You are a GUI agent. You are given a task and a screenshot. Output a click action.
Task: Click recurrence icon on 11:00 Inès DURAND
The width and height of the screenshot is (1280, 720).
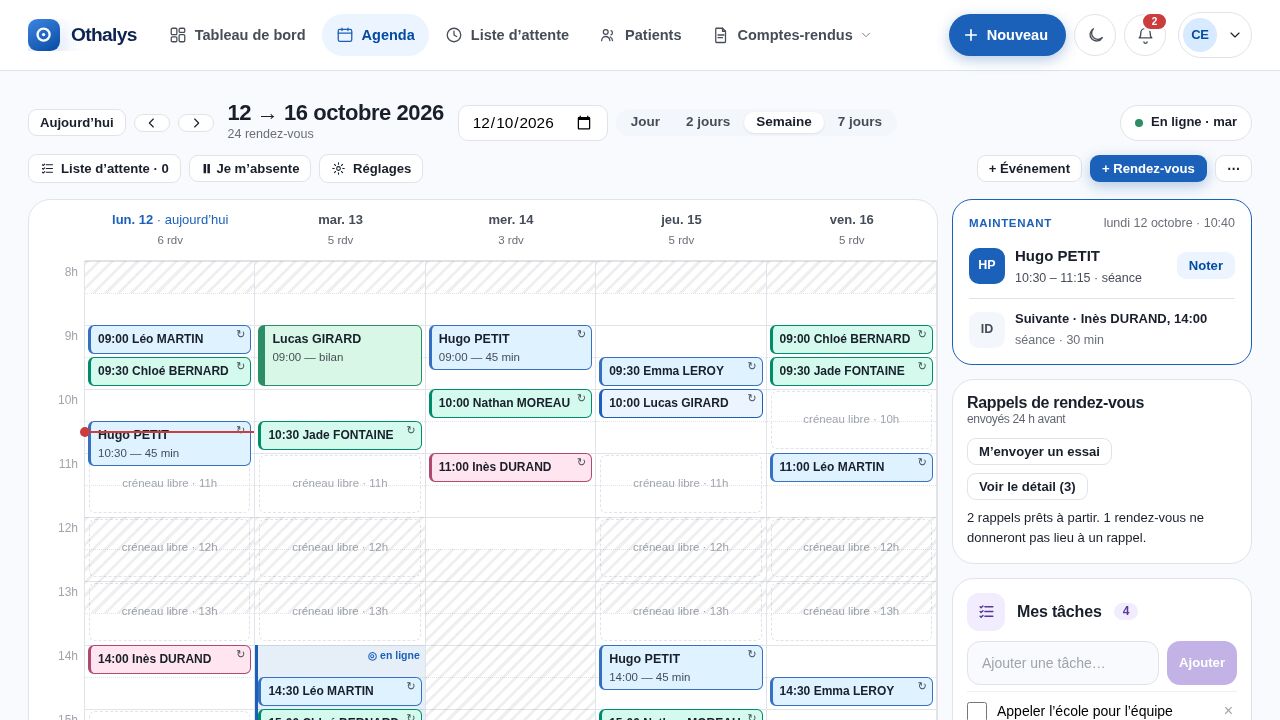[x=581, y=462]
